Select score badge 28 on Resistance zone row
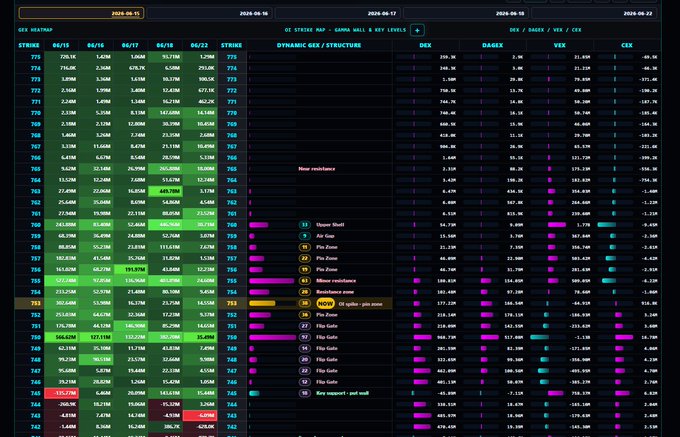 coord(304,292)
